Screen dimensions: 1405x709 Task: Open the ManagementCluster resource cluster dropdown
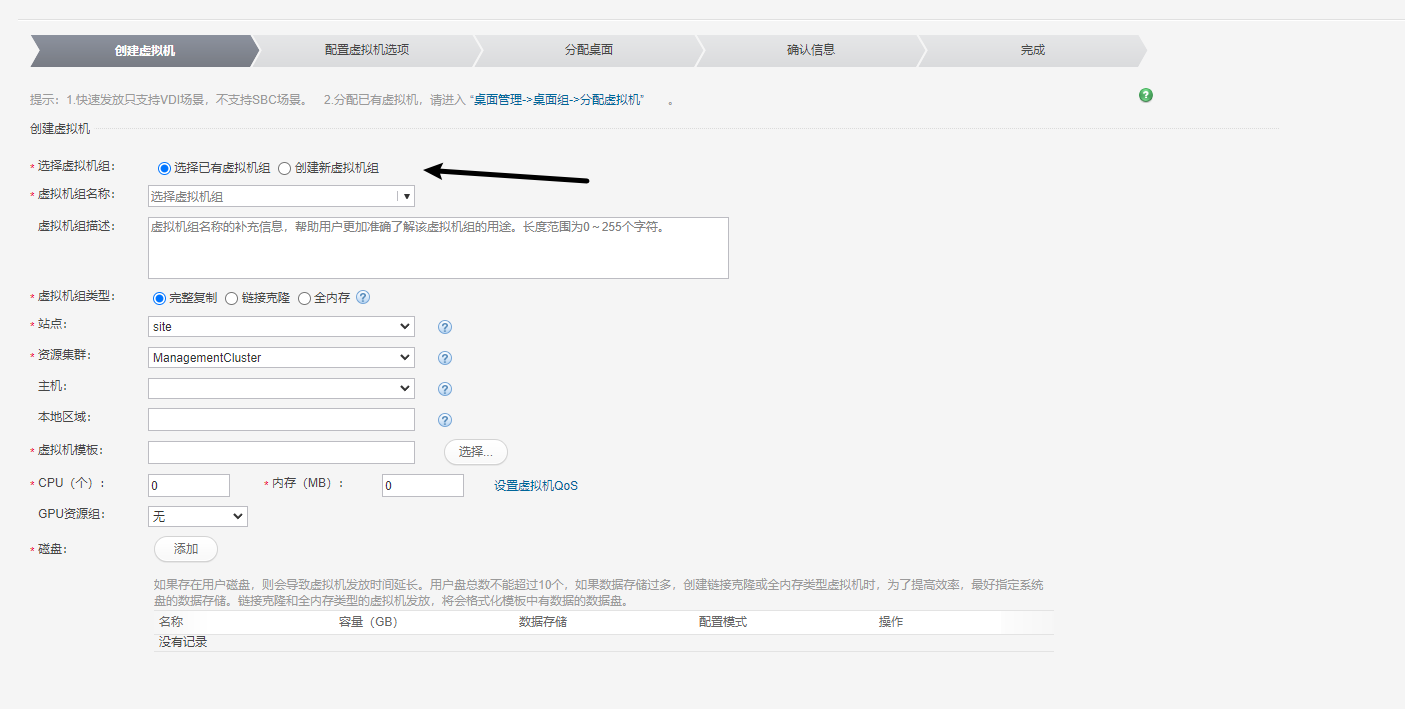pyautogui.click(x=281, y=357)
